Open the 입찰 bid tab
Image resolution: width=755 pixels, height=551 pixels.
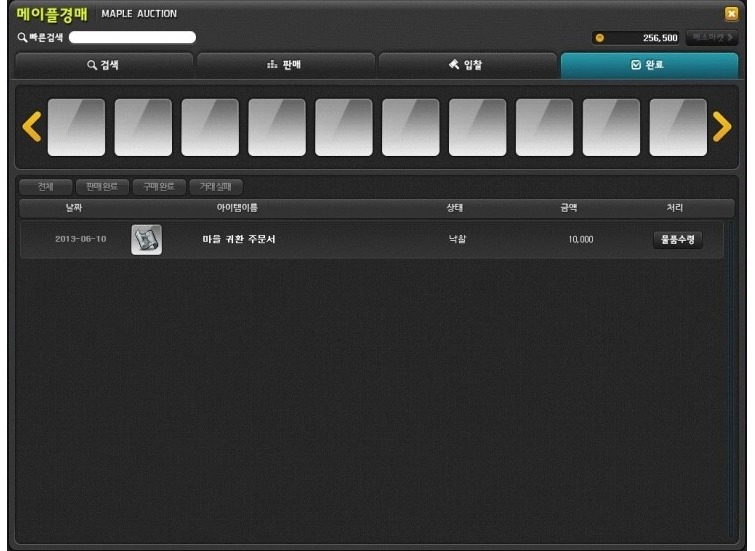coord(467,66)
